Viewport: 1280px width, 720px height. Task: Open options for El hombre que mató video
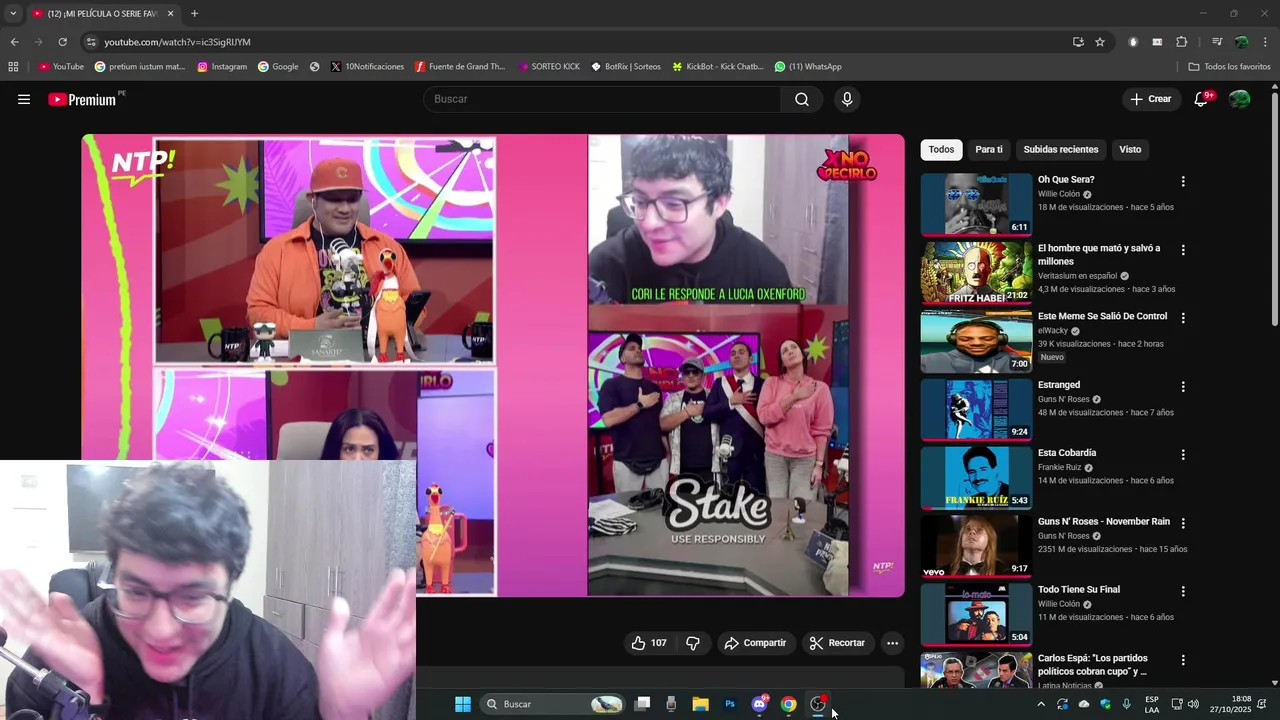click(x=1183, y=250)
